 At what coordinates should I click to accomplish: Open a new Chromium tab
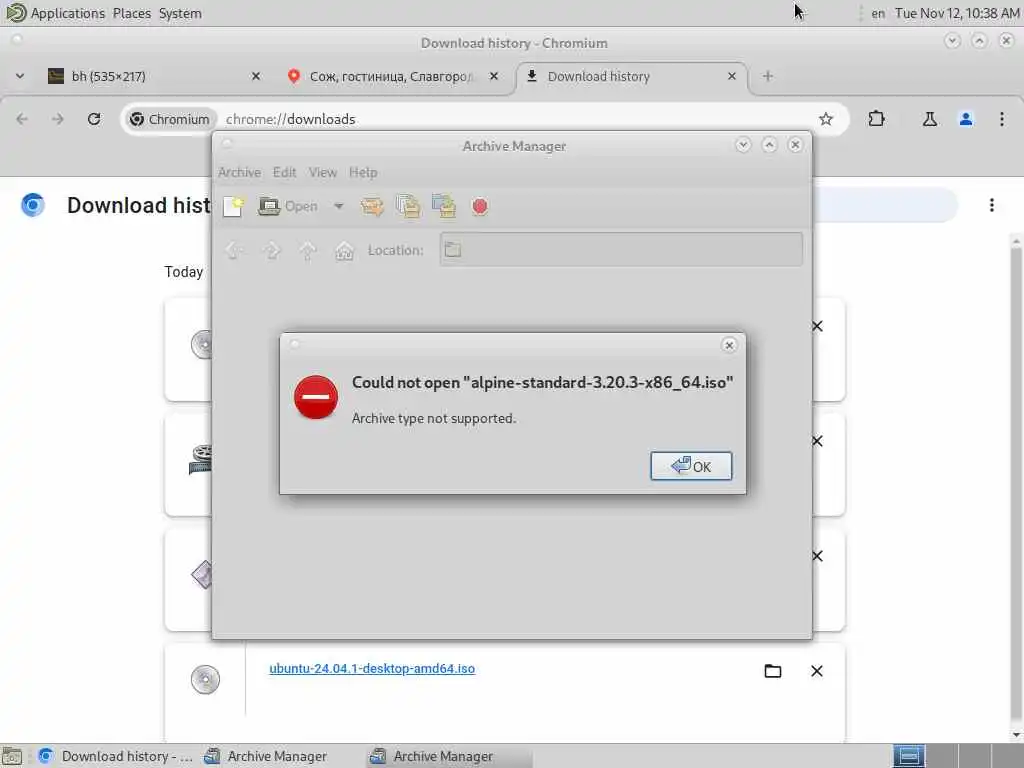click(x=768, y=76)
